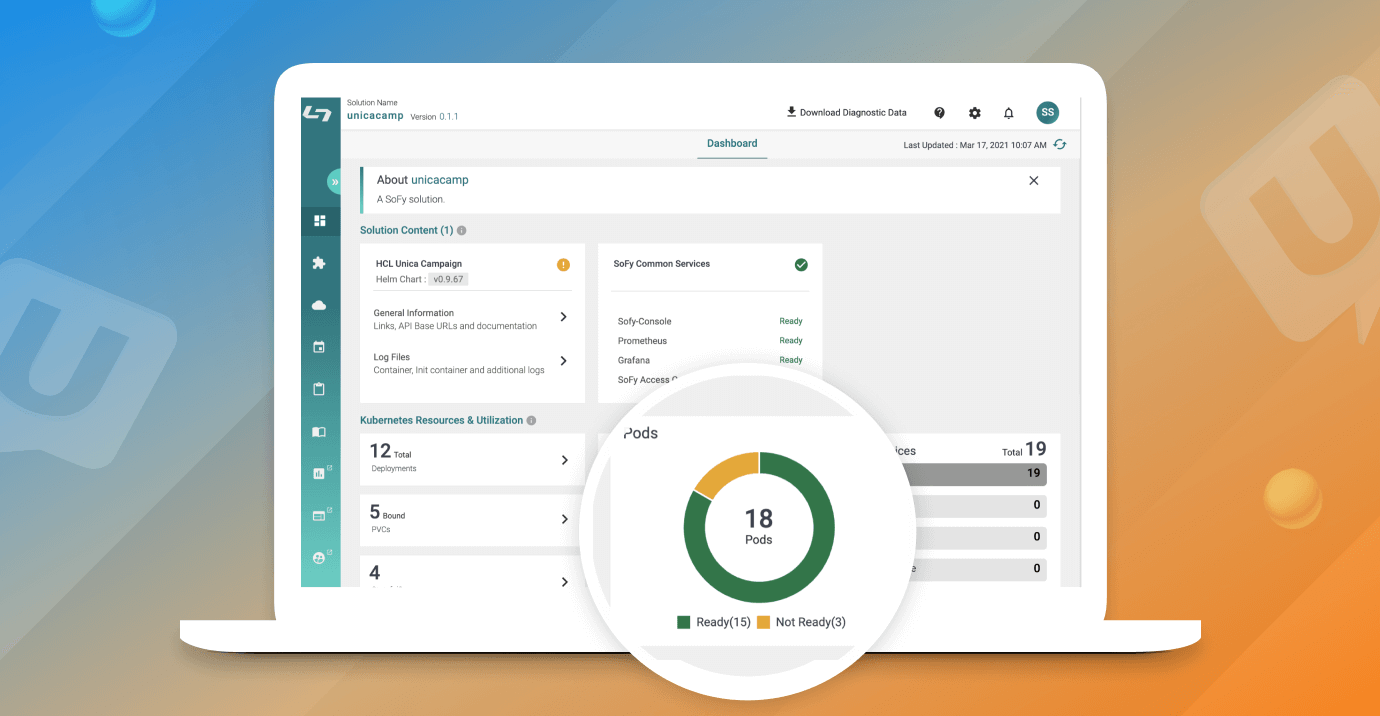
Task: Open the clipboard icon in the sidebar
Action: point(319,389)
